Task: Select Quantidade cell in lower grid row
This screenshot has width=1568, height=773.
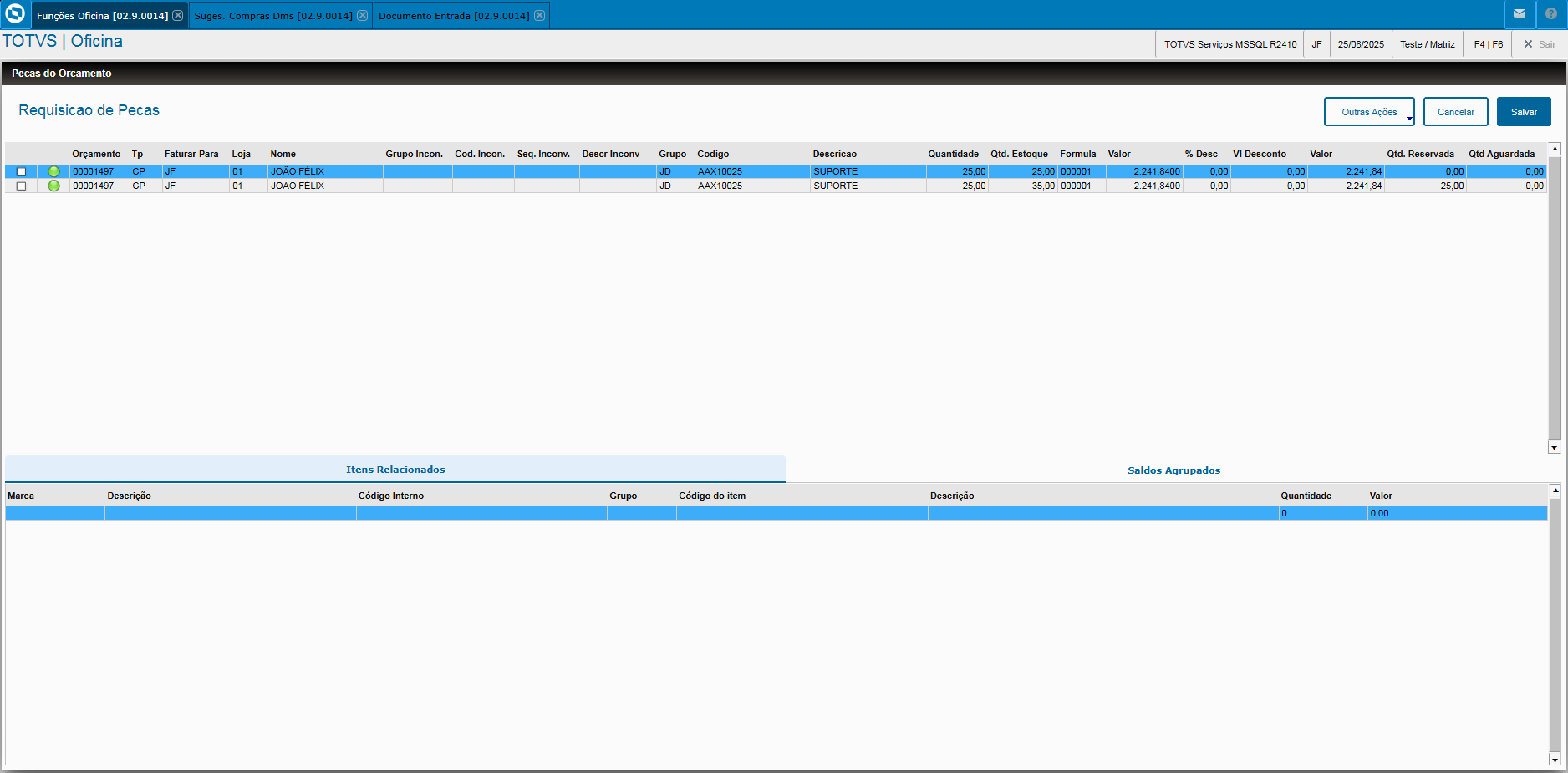Action: (x=1323, y=513)
